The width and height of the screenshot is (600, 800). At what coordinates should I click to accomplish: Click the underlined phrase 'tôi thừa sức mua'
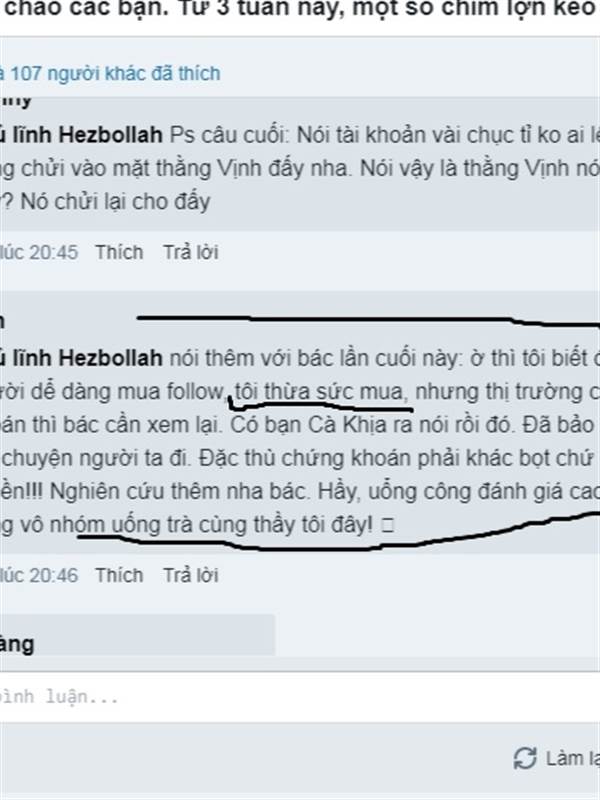point(321,392)
